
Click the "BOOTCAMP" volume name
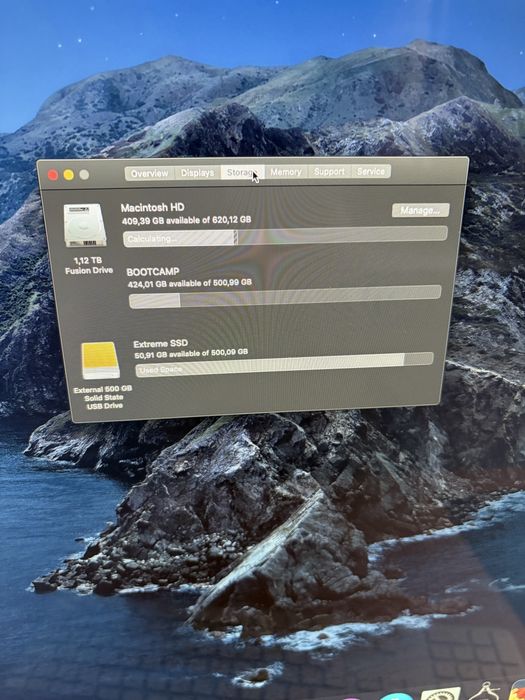point(153,272)
